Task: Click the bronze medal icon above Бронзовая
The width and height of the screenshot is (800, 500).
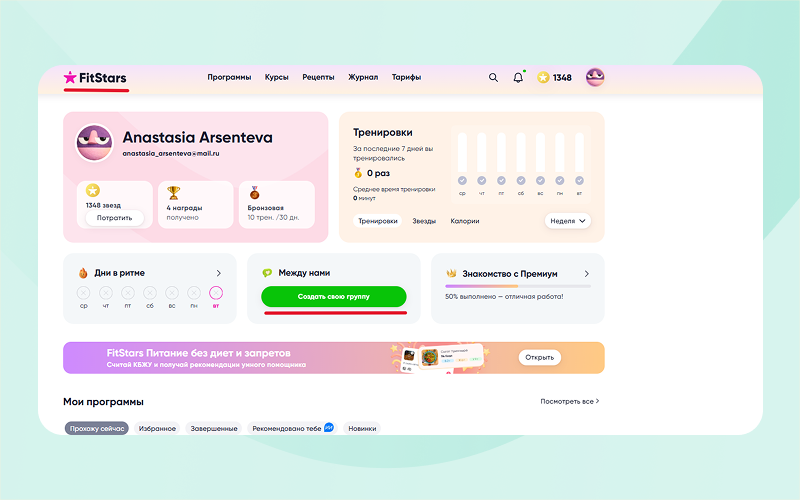Action: (254, 193)
